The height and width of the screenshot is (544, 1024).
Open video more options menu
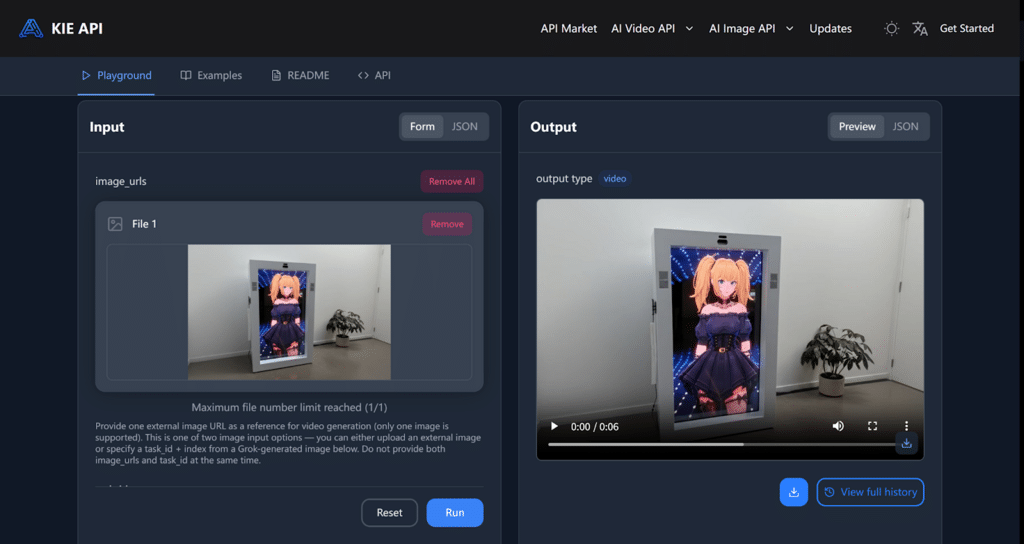[x=906, y=426]
